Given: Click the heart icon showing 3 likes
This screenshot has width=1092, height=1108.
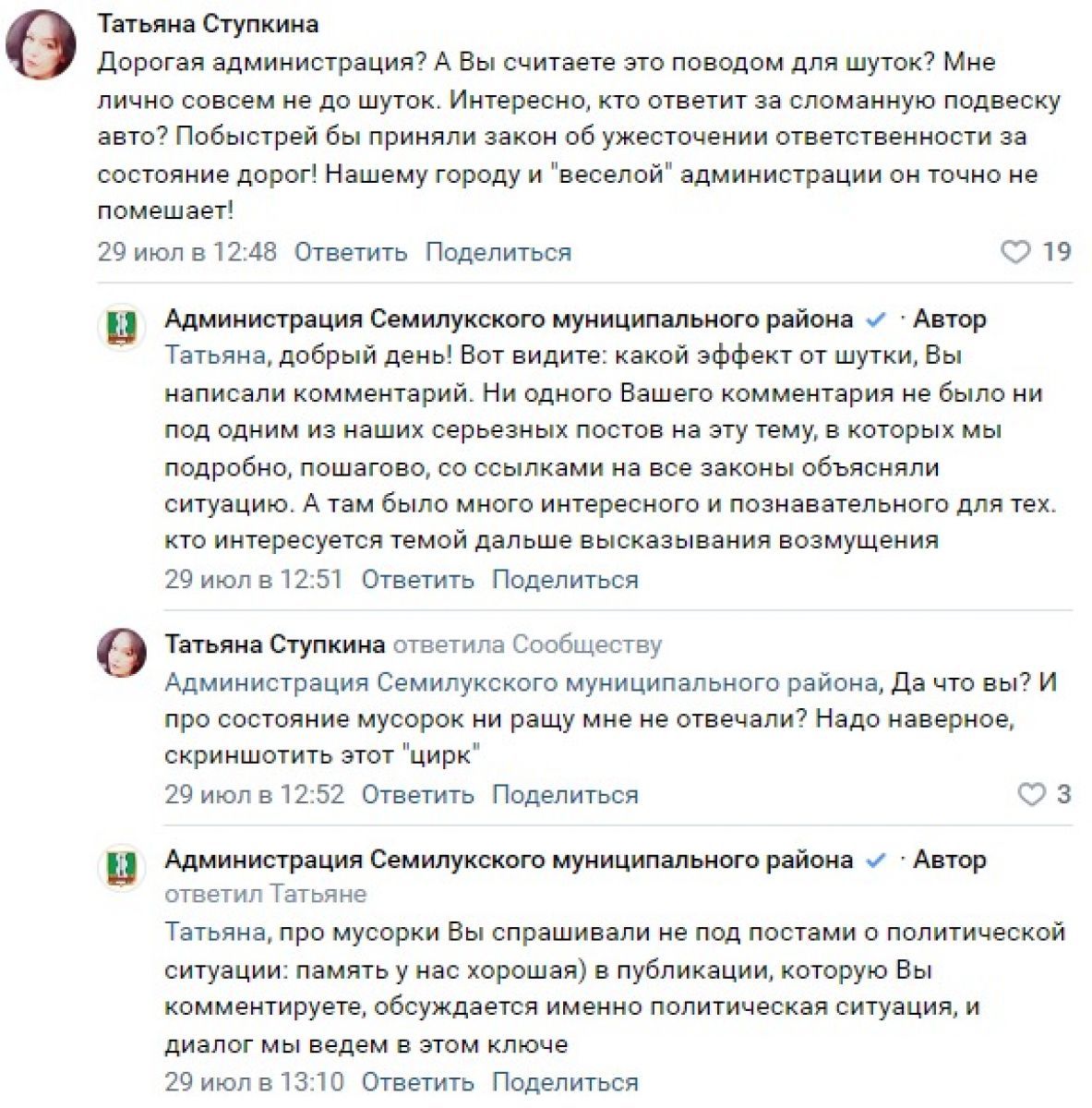Looking at the screenshot, I should tap(1031, 794).
